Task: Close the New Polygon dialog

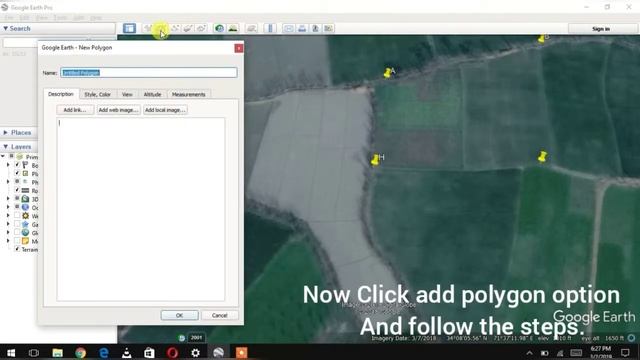Action: pos(239,48)
